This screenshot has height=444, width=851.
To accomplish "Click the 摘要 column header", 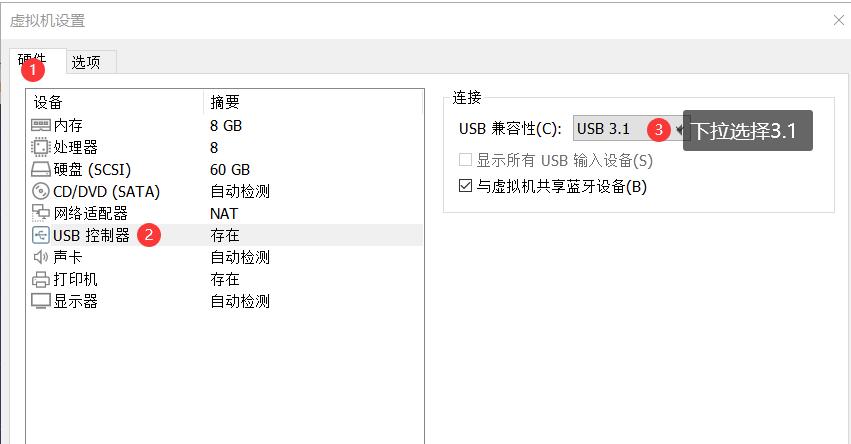I will click(225, 102).
